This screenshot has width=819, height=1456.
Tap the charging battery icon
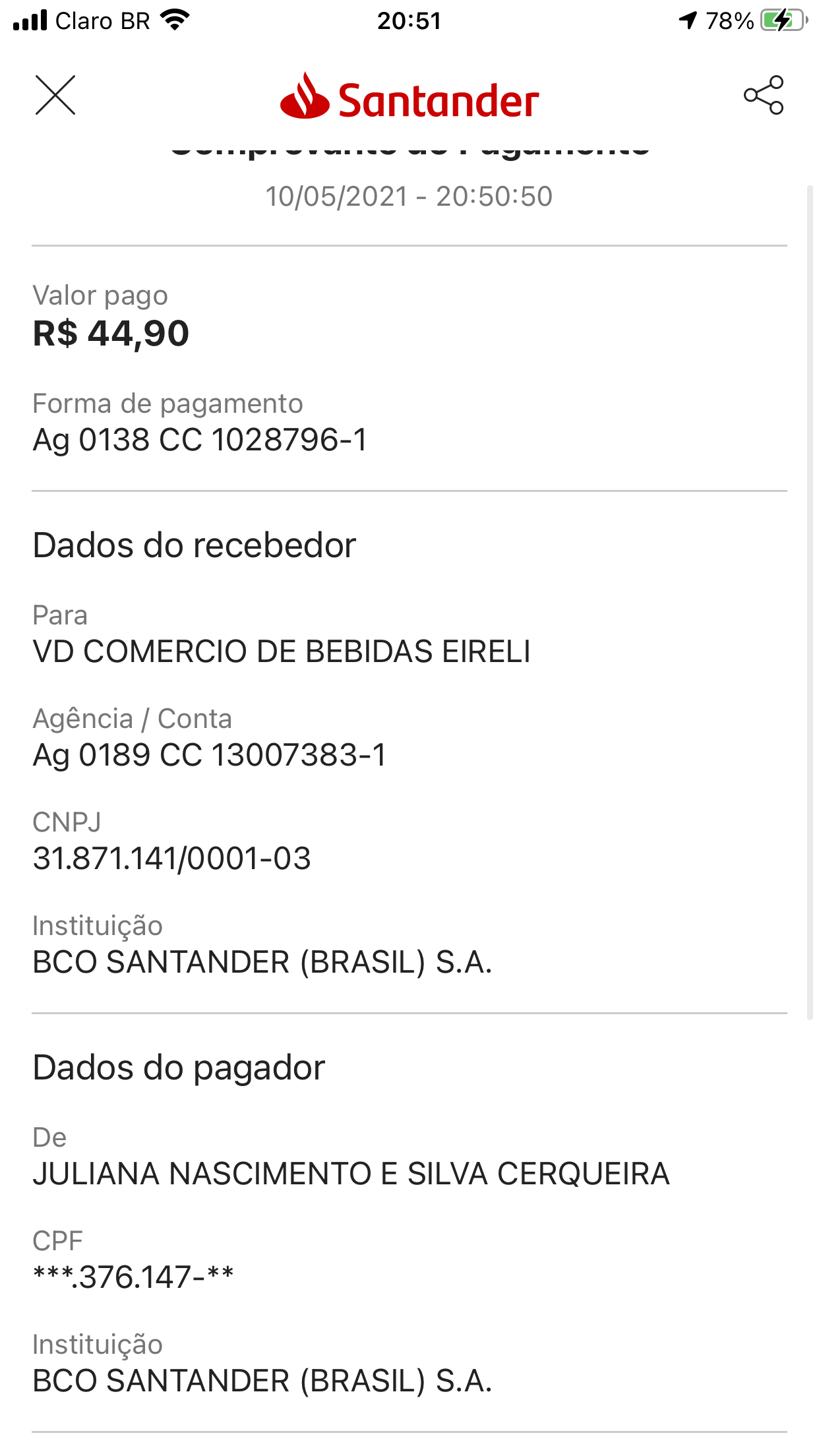pos(783,20)
